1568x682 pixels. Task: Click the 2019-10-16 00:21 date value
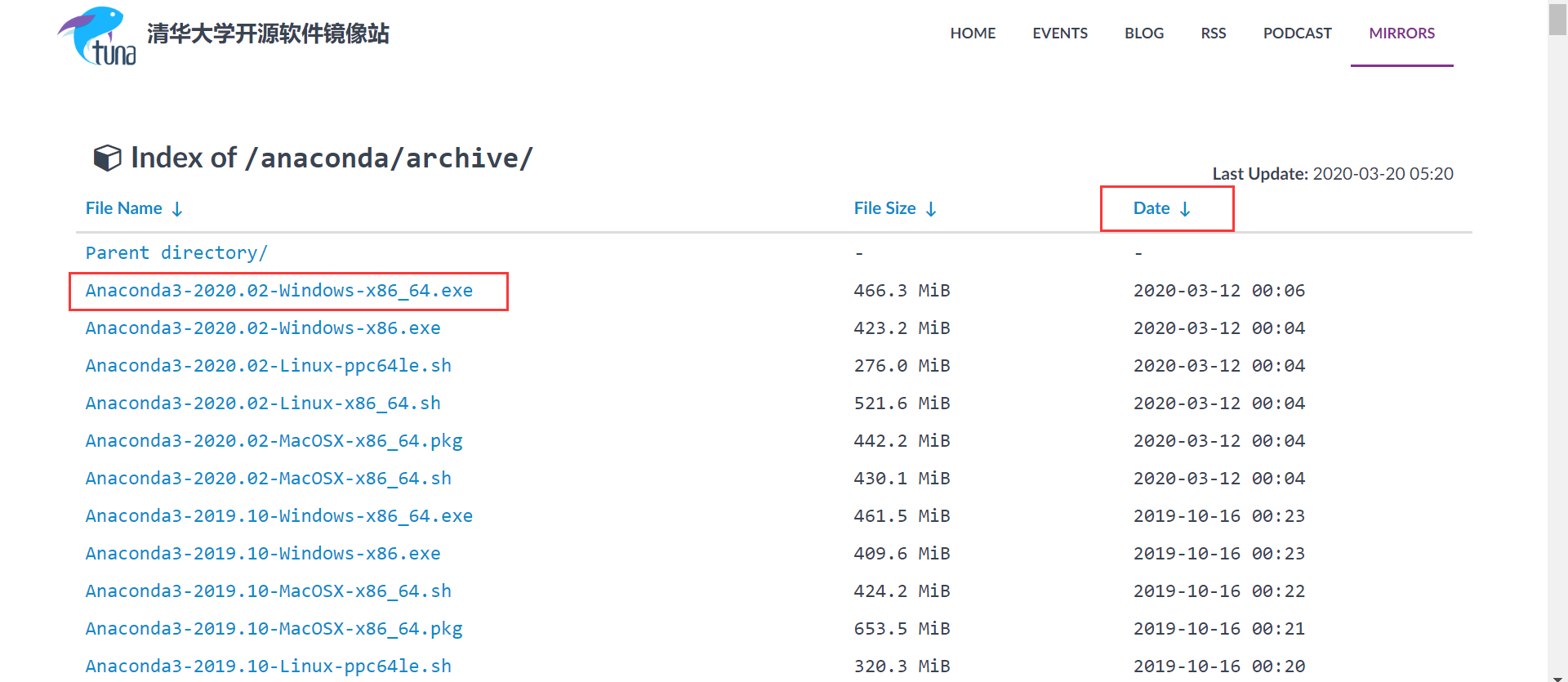[1219, 629]
